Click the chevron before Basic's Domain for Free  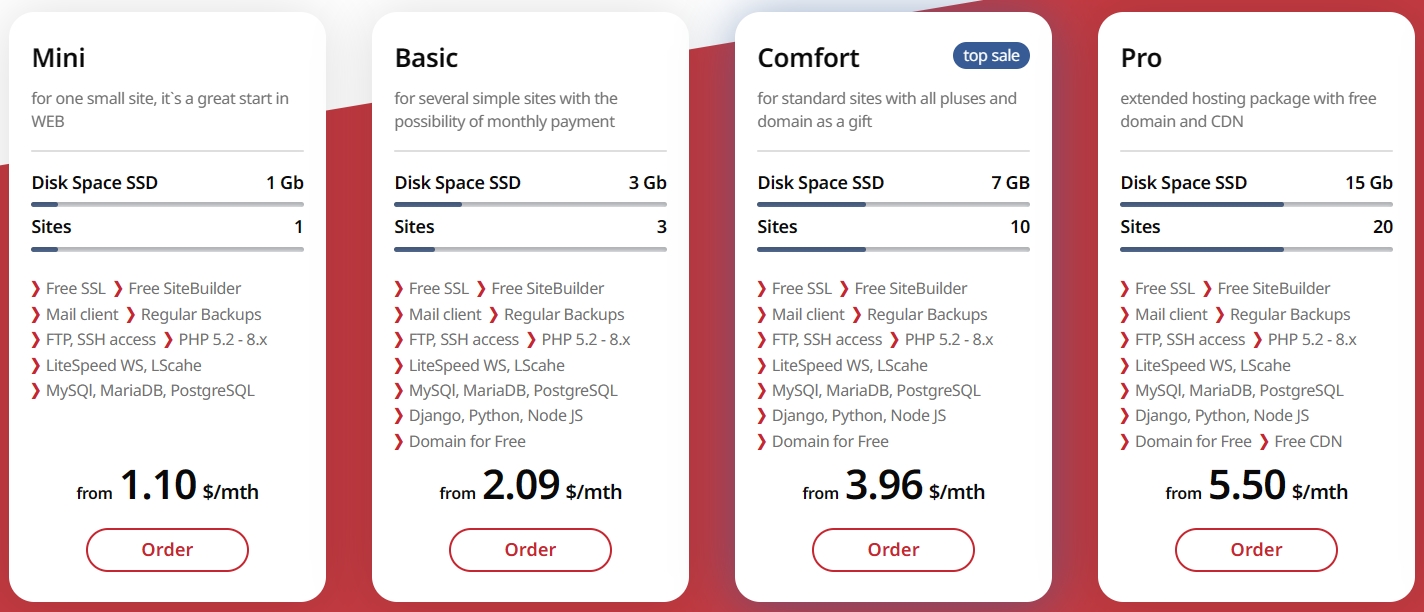(x=399, y=442)
